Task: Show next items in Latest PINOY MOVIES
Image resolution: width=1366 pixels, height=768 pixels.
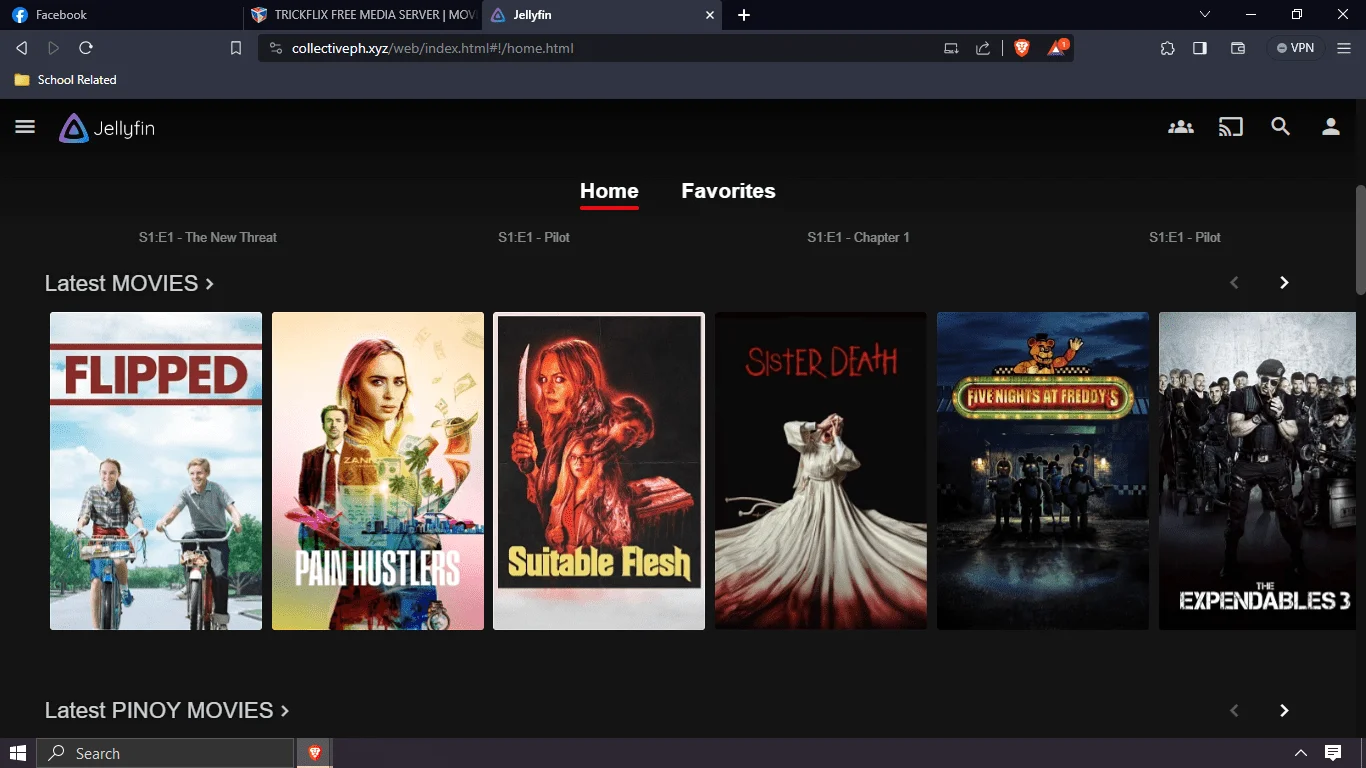Action: click(1284, 710)
